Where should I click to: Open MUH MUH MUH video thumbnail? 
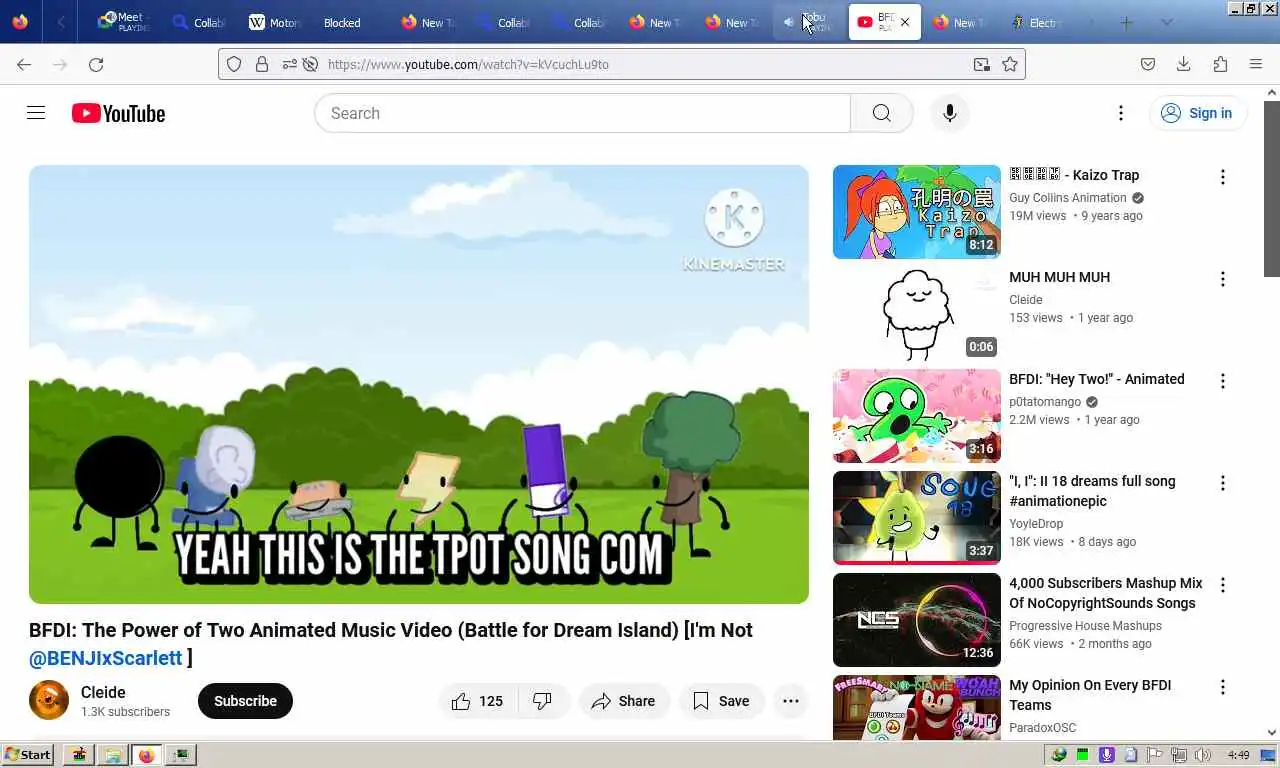click(917, 314)
